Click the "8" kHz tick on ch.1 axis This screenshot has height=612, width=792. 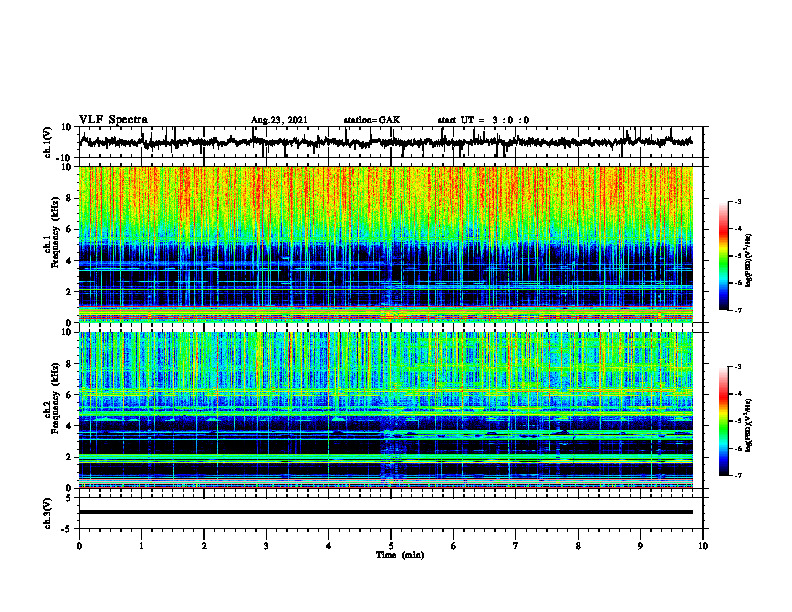[x=70, y=198]
